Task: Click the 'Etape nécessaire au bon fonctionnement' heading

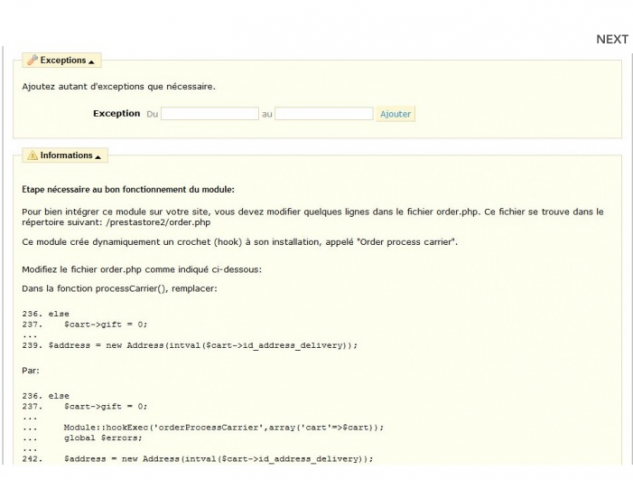Action: (x=127, y=189)
